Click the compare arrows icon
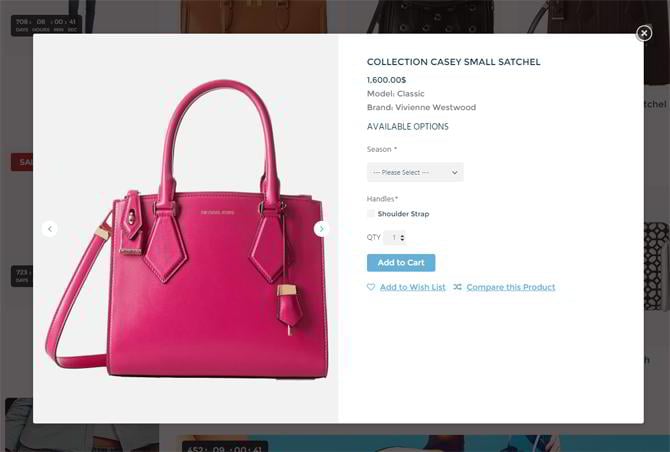 pos(458,287)
